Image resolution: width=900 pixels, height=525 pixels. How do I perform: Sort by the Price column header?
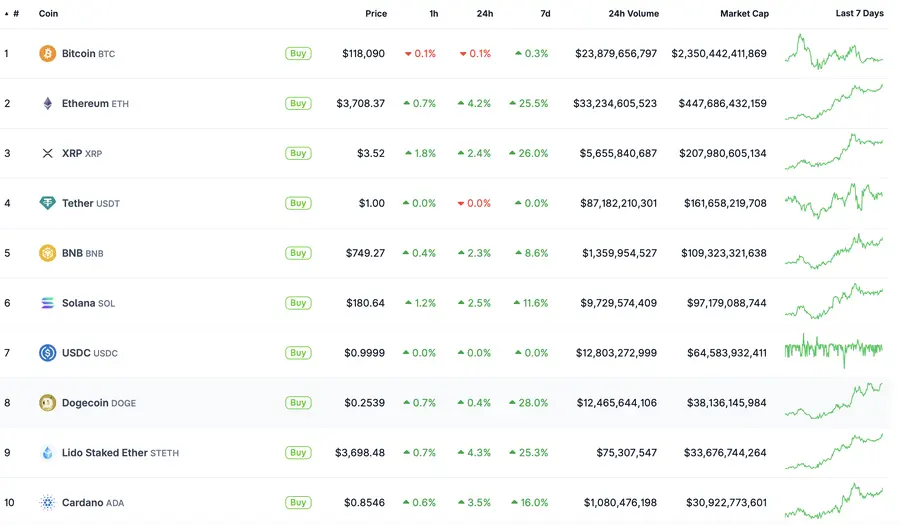click(376, 14)
